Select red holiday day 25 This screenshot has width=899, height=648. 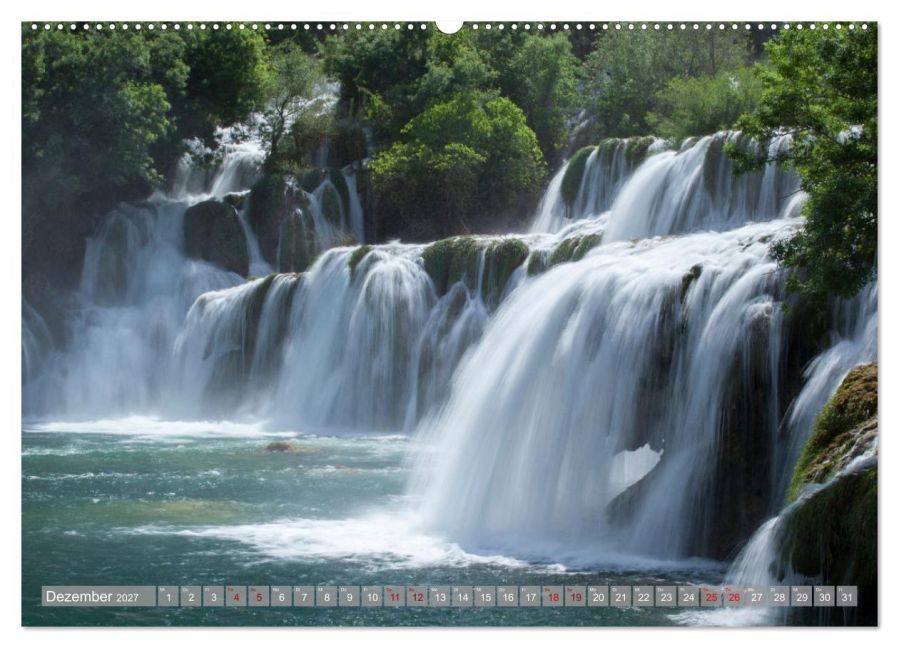click(x=712, y=596)
